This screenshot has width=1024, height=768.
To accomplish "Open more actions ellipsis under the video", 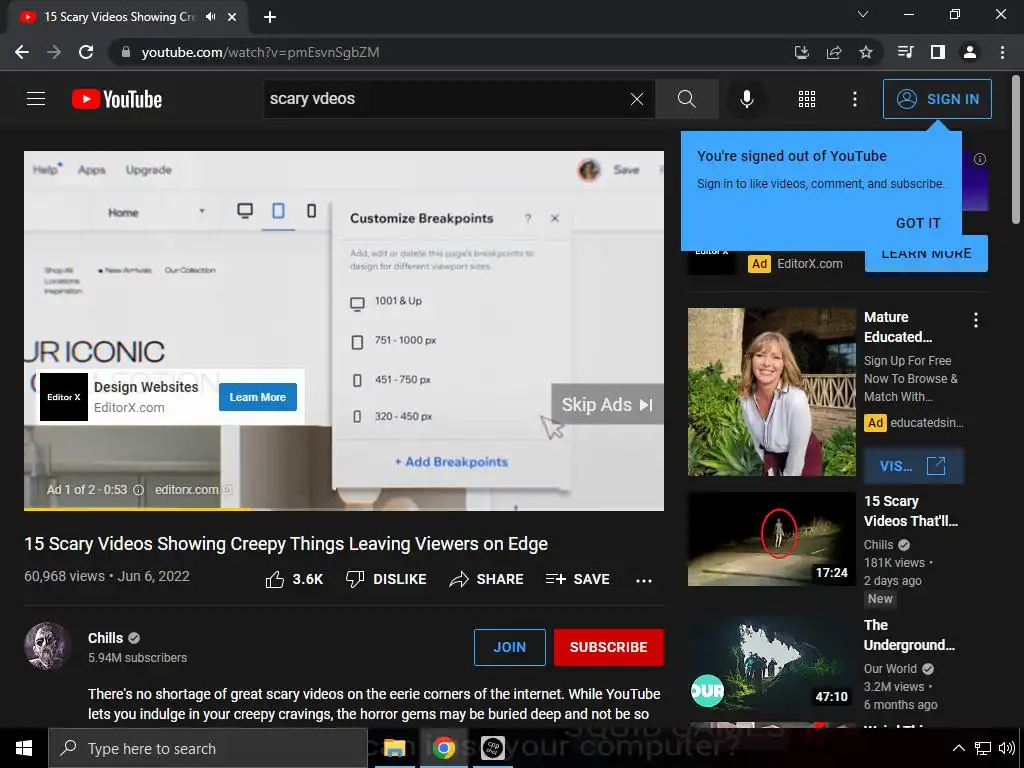I will pos(644,581).
